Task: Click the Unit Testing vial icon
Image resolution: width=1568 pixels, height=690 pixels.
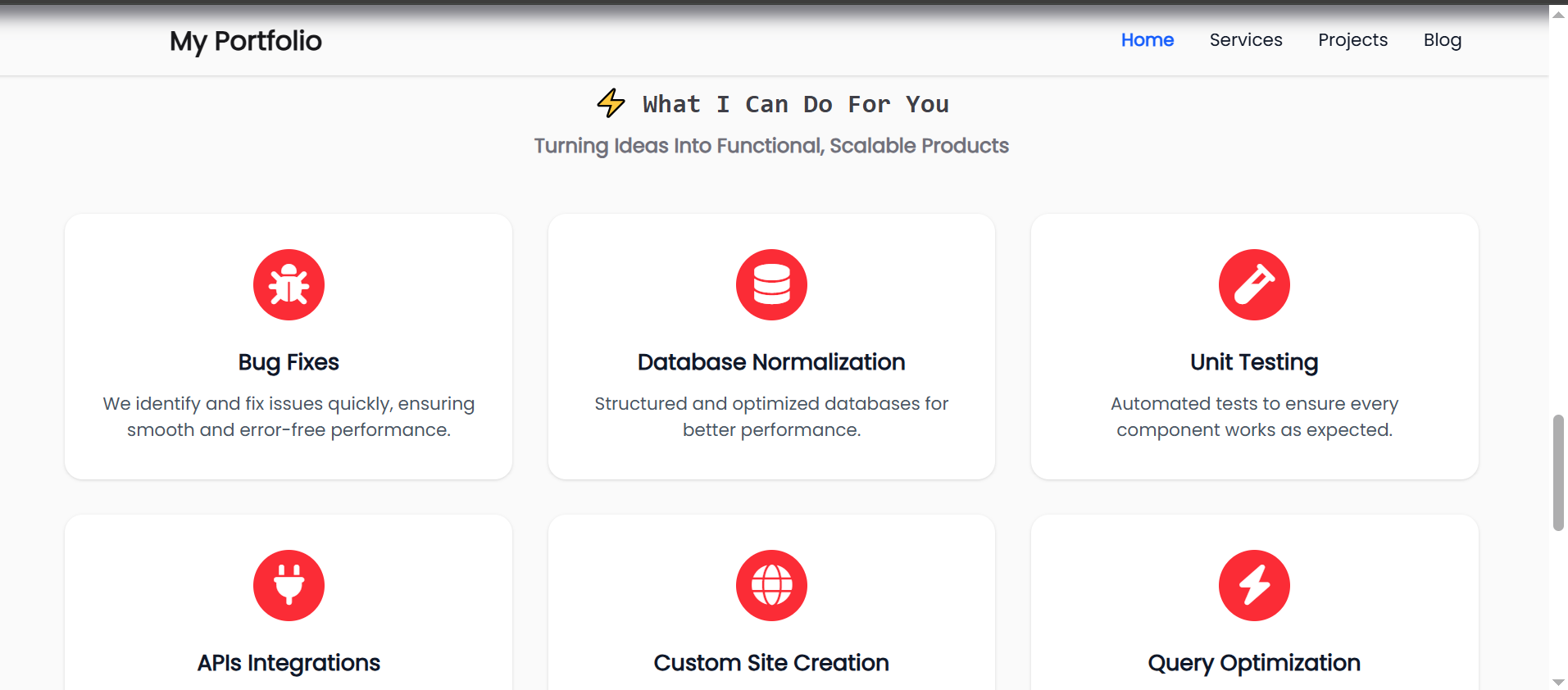Action: pos(1254,284)
